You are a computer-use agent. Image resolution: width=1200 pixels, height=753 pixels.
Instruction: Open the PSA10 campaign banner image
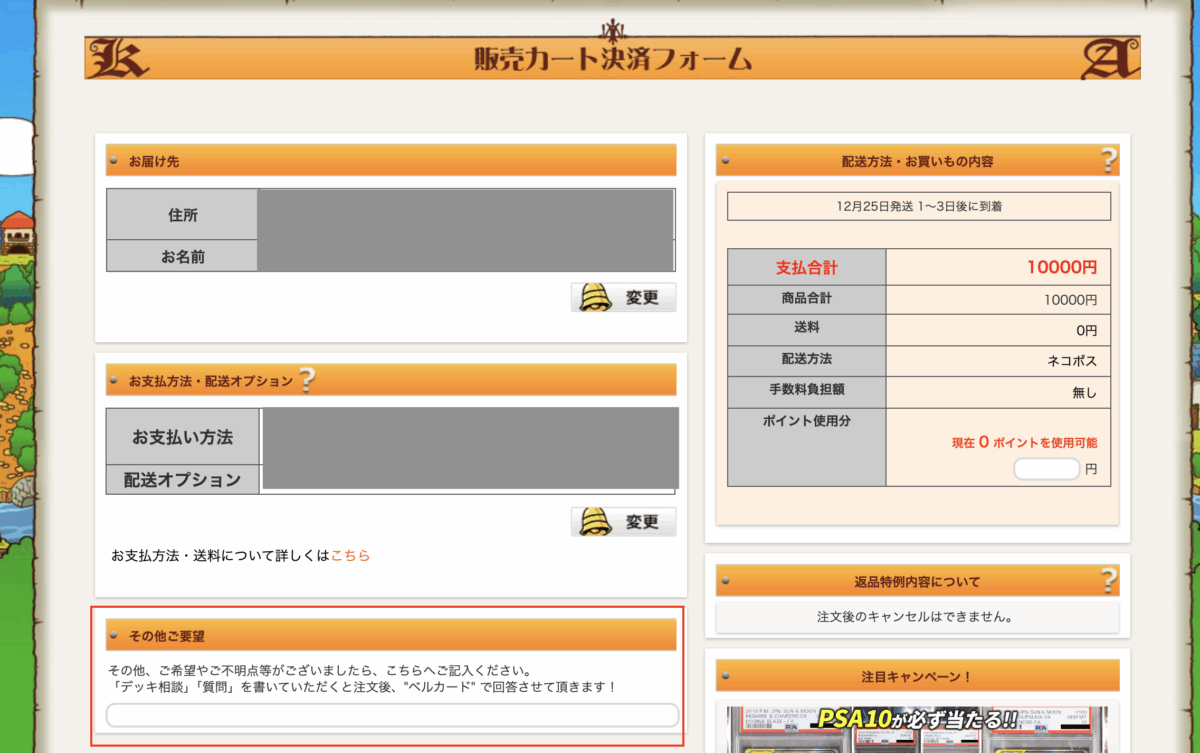pyautogui.click(x=917, y=729)
